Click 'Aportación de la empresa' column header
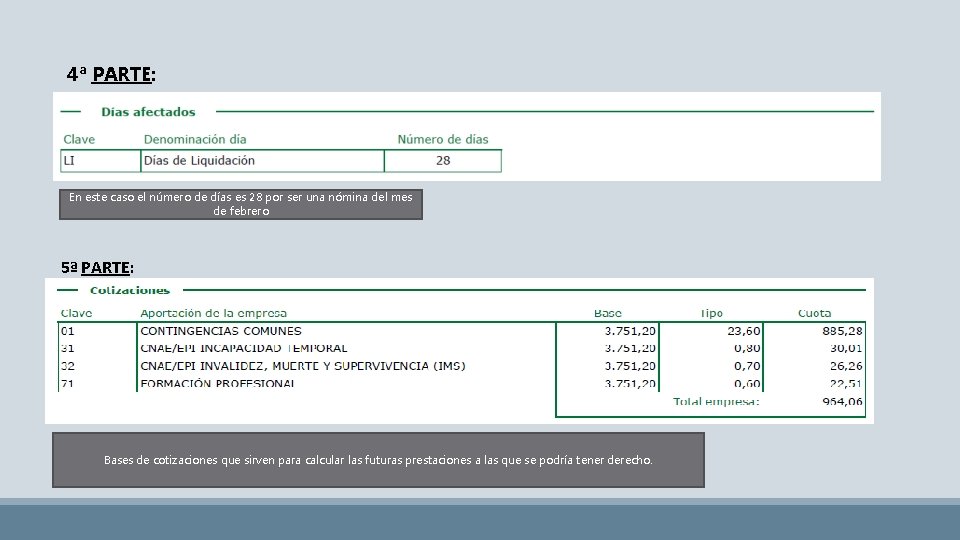 [213, 313]
